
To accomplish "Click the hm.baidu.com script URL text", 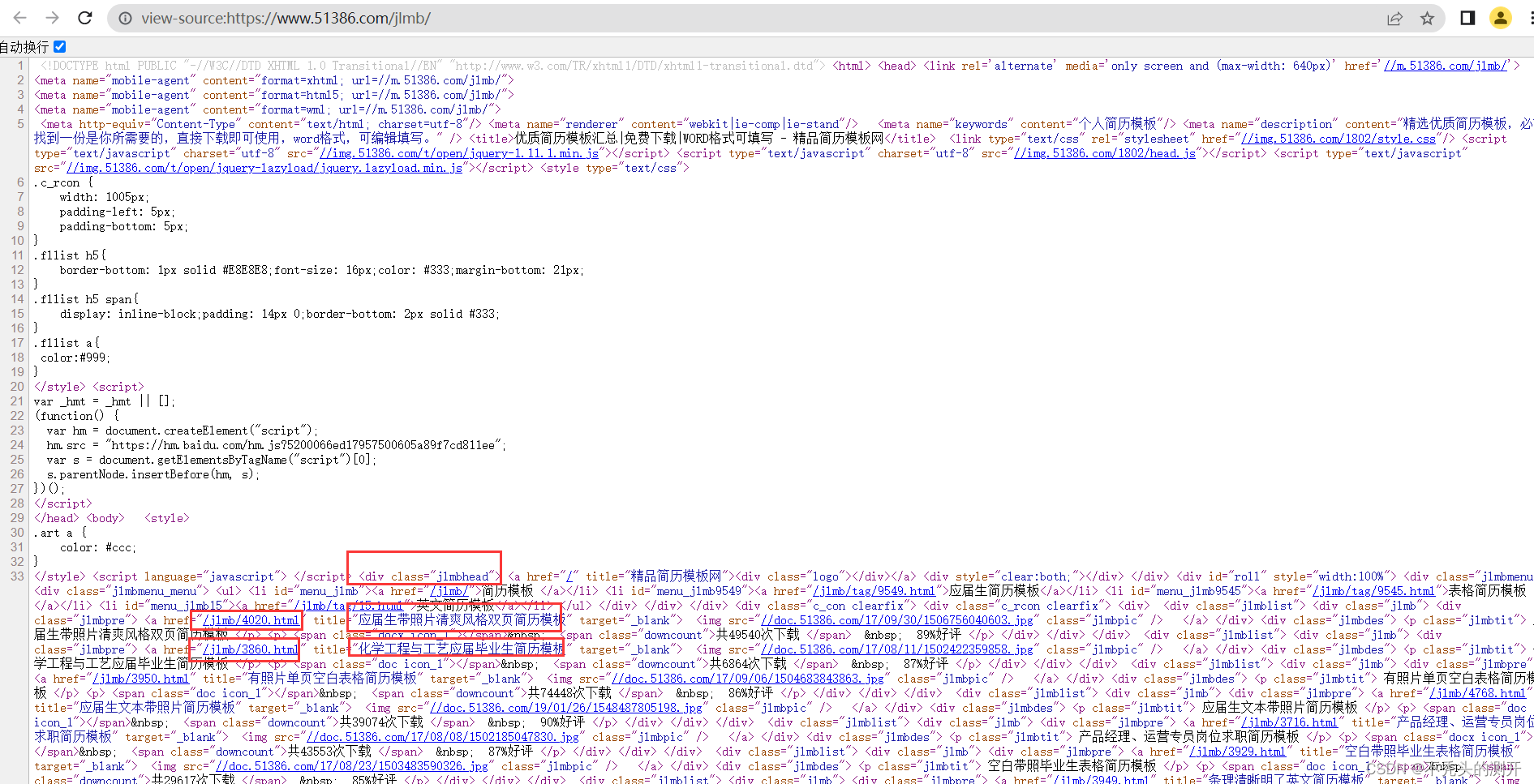I will pyautogui.click(x=303, y=445).
